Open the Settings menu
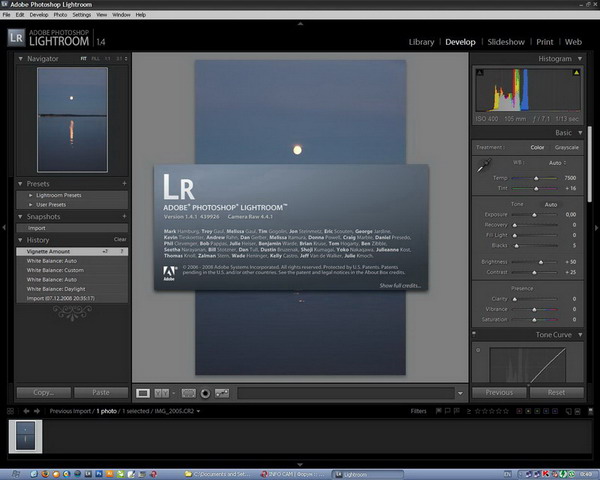The width and height of the screenshot is (600, 480). 82,15
